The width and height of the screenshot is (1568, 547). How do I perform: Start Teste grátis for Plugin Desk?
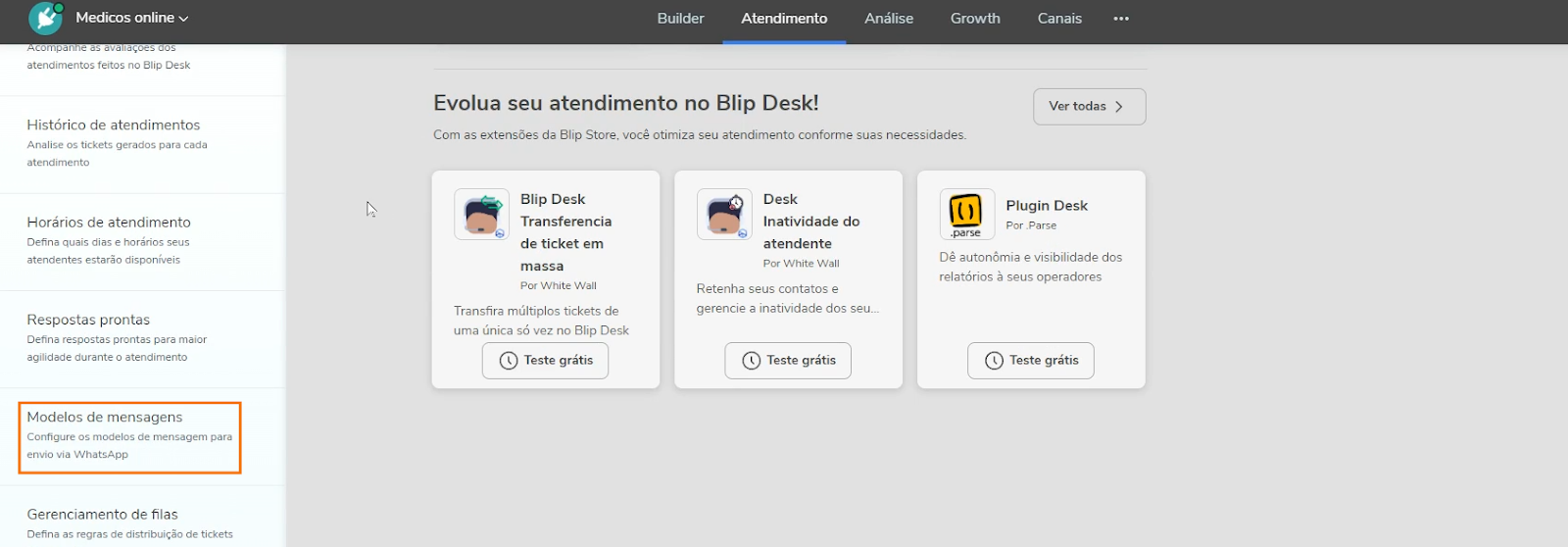pyautogui.click(x=1031, y=360)
